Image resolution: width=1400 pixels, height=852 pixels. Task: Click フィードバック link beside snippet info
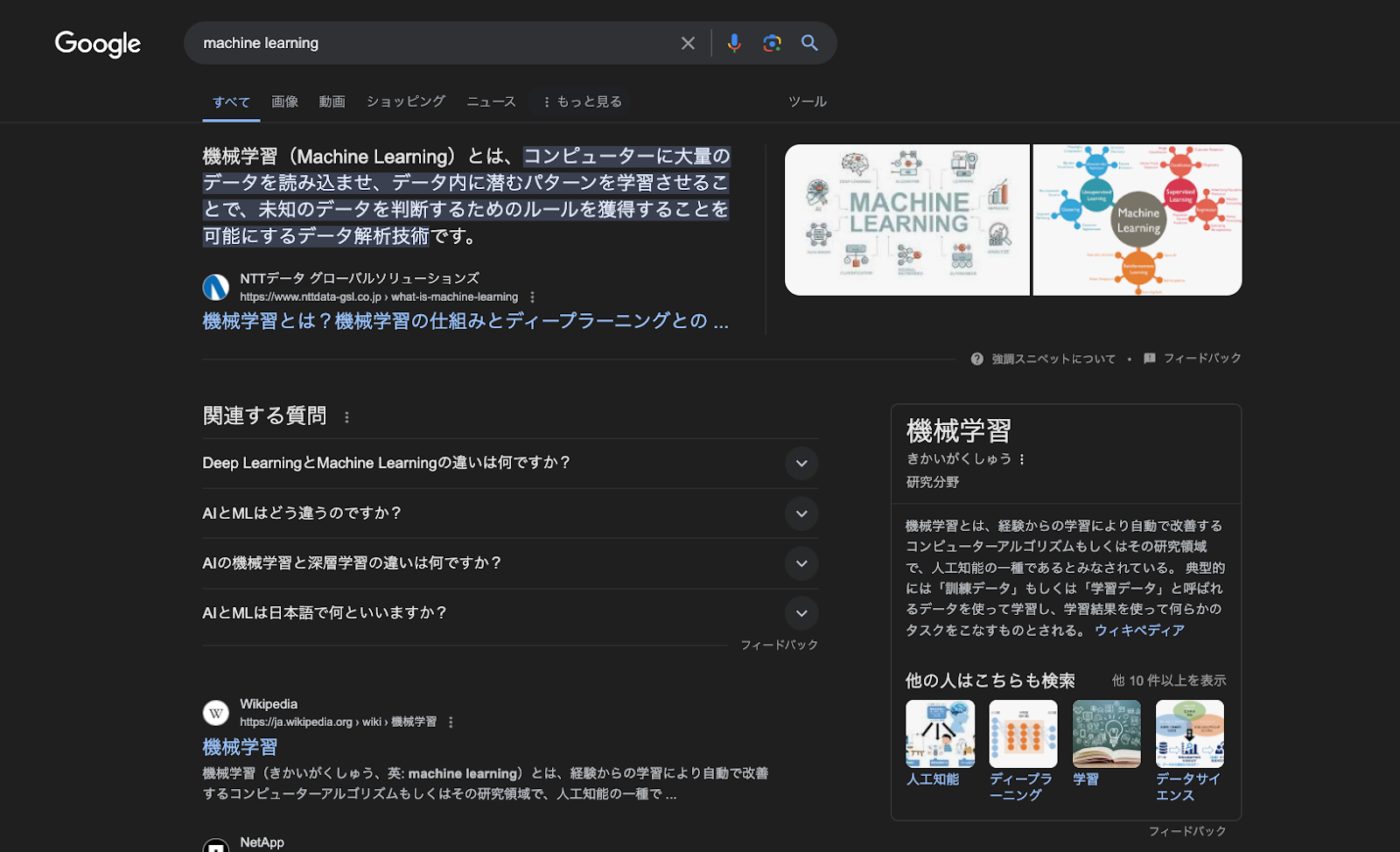(x=1202, y=358)
